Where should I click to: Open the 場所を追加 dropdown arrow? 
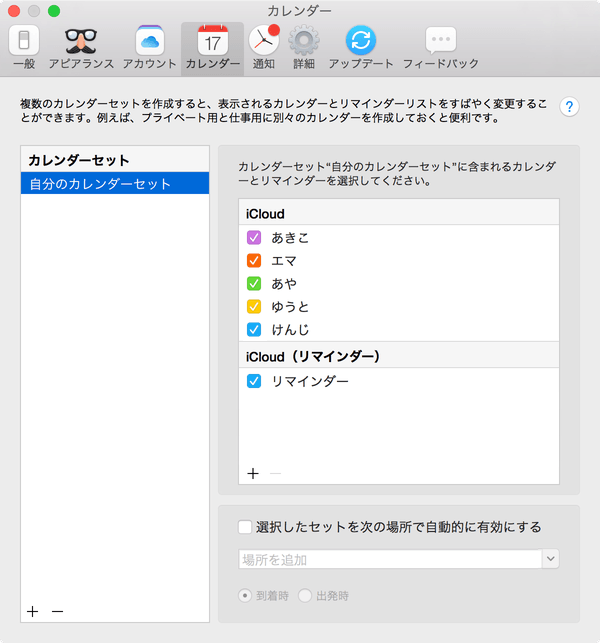point(550,559)
